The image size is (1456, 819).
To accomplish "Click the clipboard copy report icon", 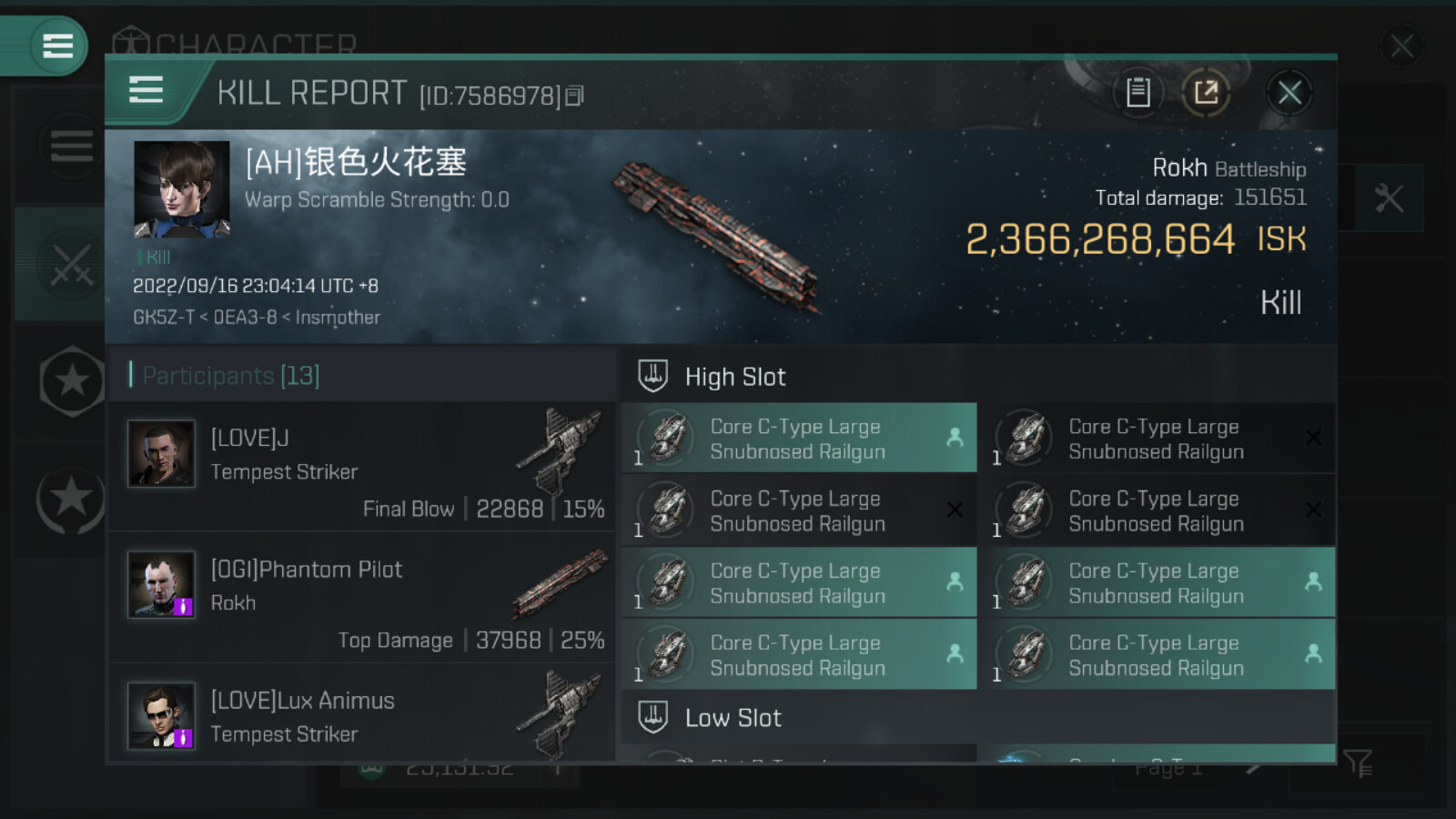I will coord(1137,92).
